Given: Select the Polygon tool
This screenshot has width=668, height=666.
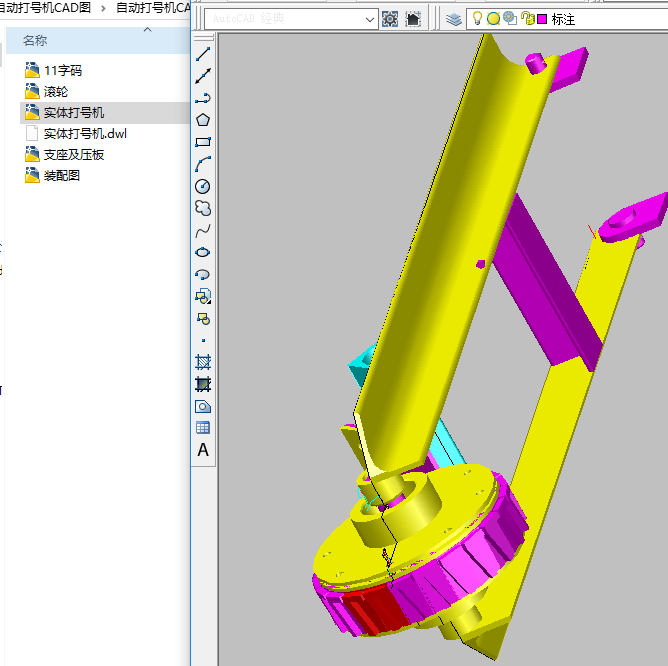Looking at the screenshot, I should pos(203,120).
